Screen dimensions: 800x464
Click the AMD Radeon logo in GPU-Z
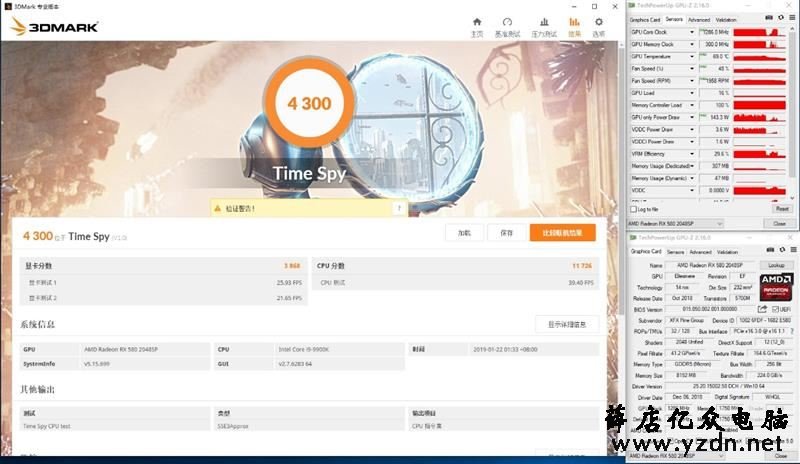point(776,287)
